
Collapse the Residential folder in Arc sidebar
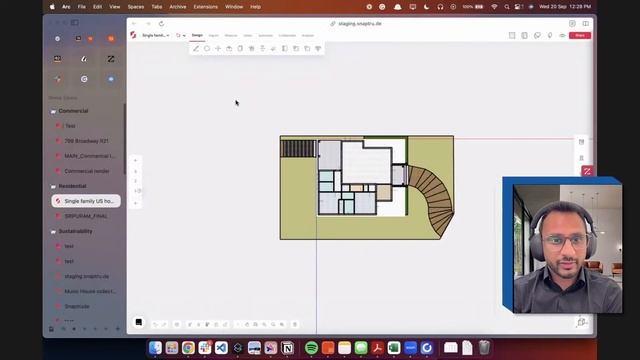[x=53, y=186]
